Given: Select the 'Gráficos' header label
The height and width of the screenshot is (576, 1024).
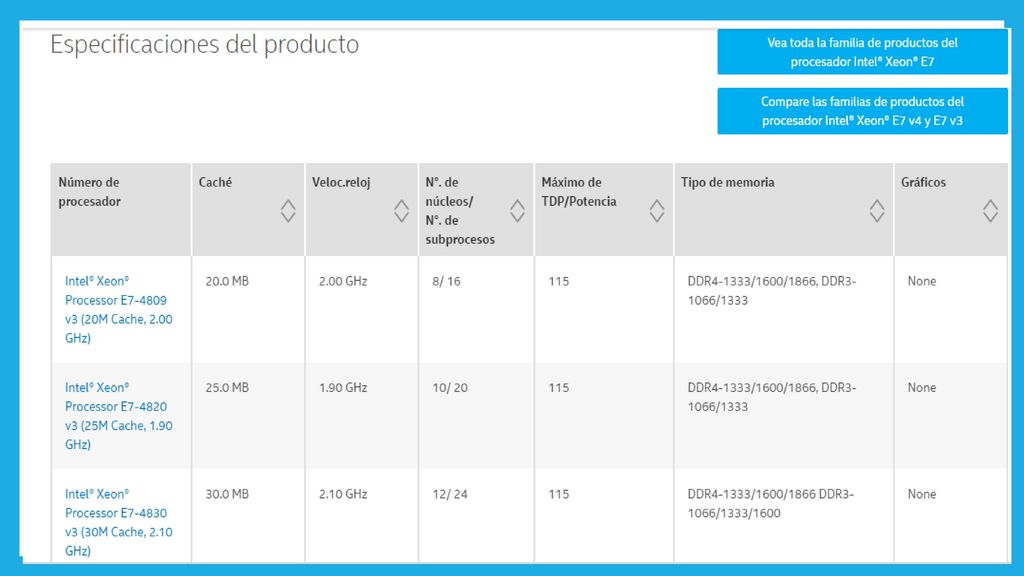Looking at the screenshot, I should tap(923, 182).
